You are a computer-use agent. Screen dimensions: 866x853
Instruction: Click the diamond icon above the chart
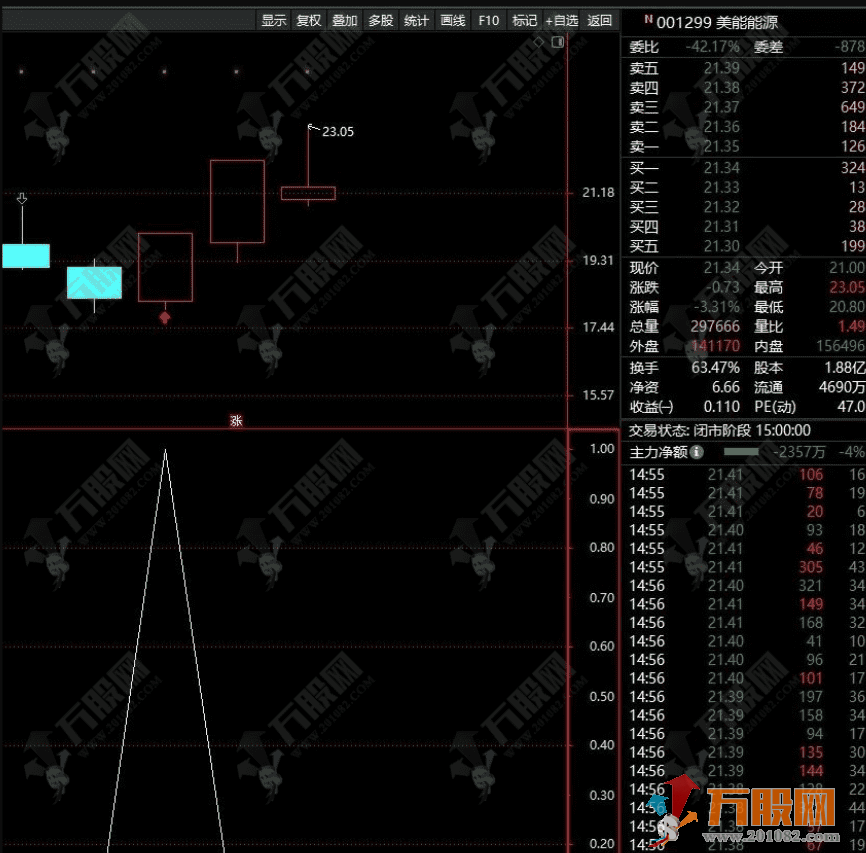pyautogui.click(x=539, y=42)
